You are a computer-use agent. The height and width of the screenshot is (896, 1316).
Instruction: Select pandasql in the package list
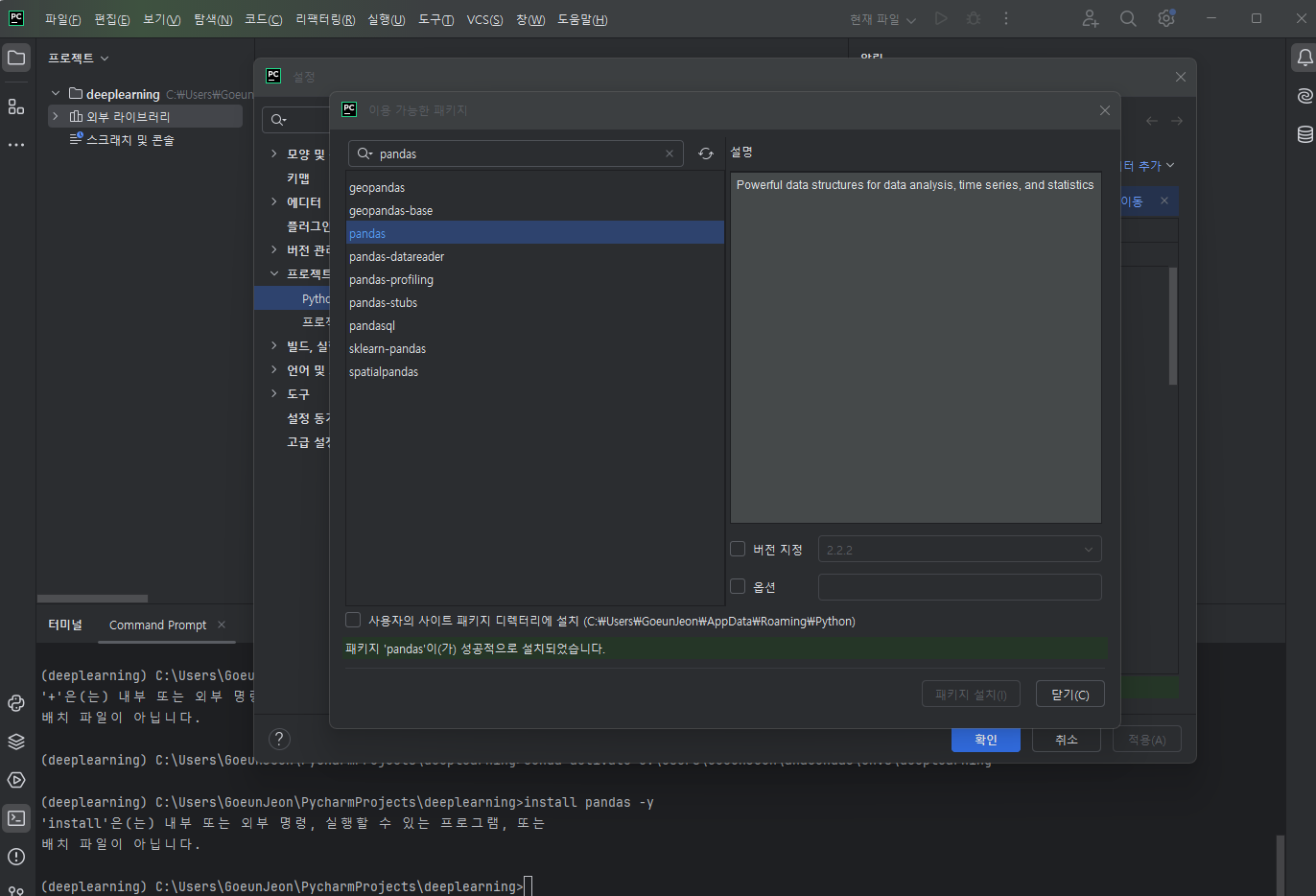pos(535,325)
